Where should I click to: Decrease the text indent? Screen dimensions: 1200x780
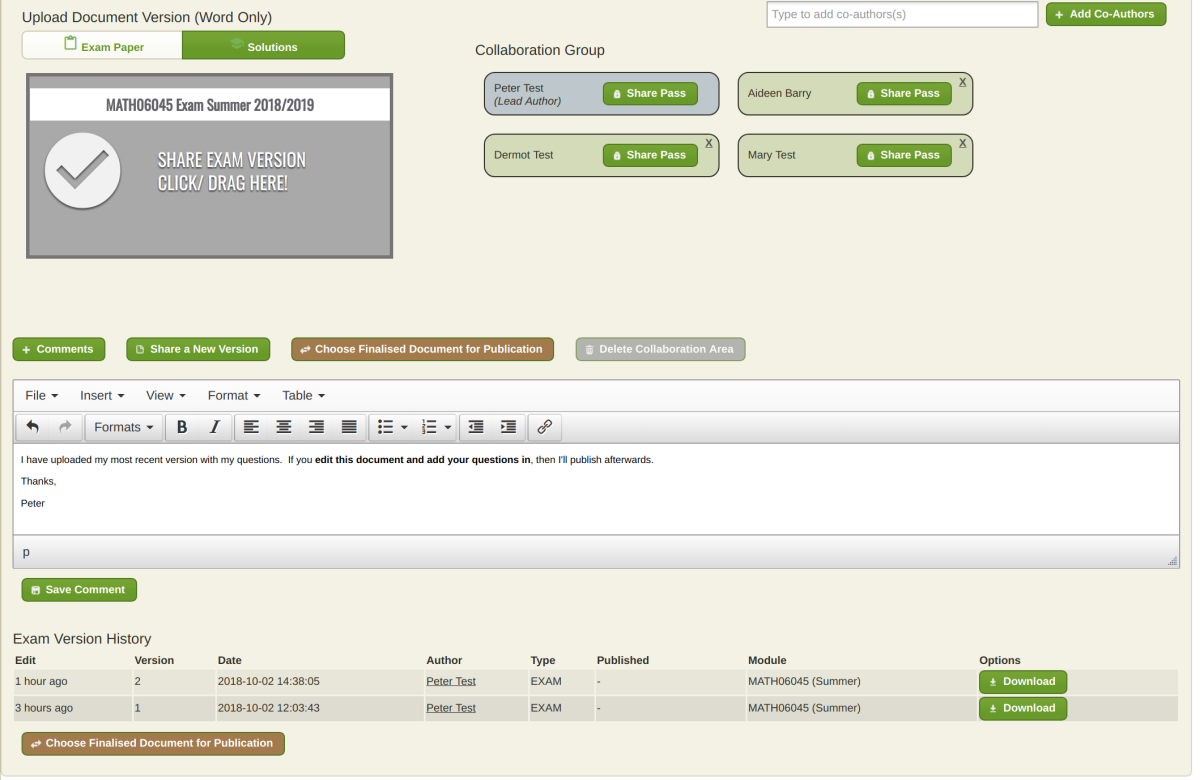(x=475, y=427)
